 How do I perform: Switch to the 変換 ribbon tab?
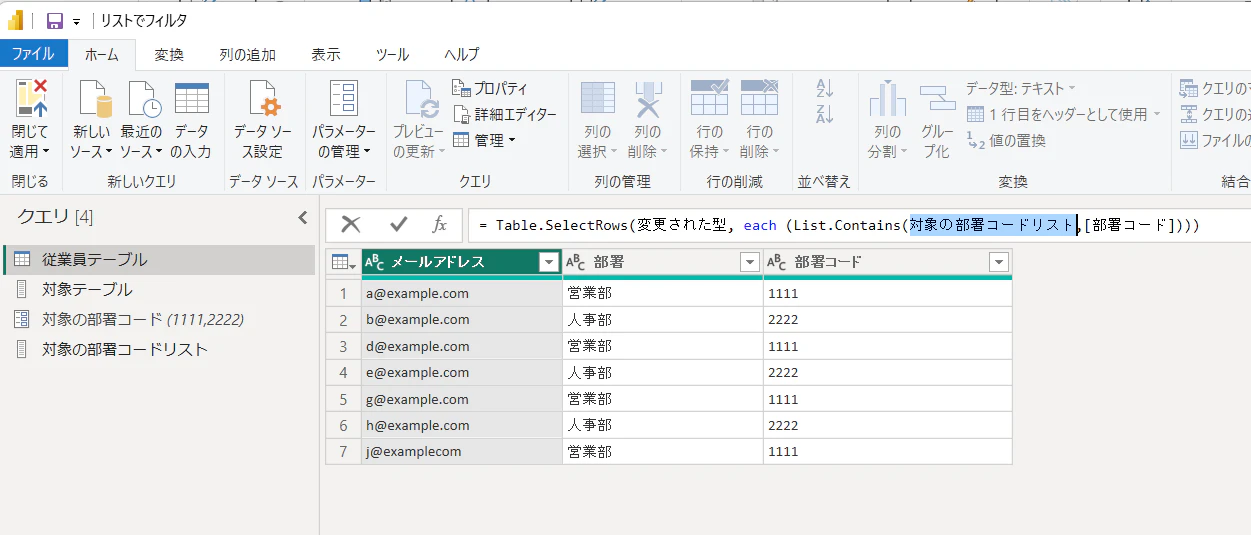tap(169, 54)
